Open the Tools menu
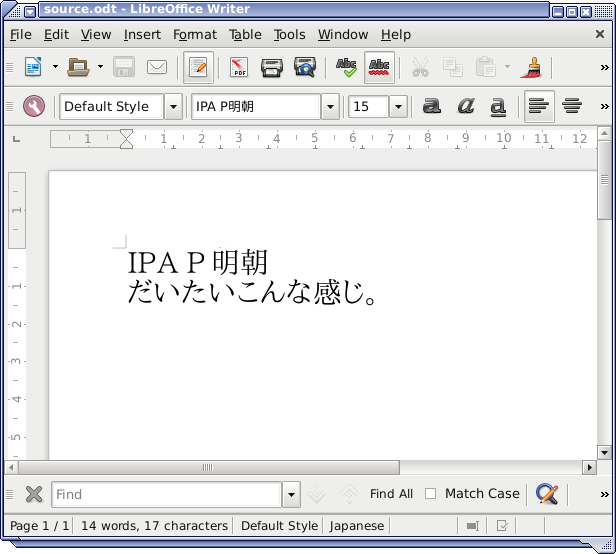This screenshot has width=616, height=554. click(x=290, y=35)
